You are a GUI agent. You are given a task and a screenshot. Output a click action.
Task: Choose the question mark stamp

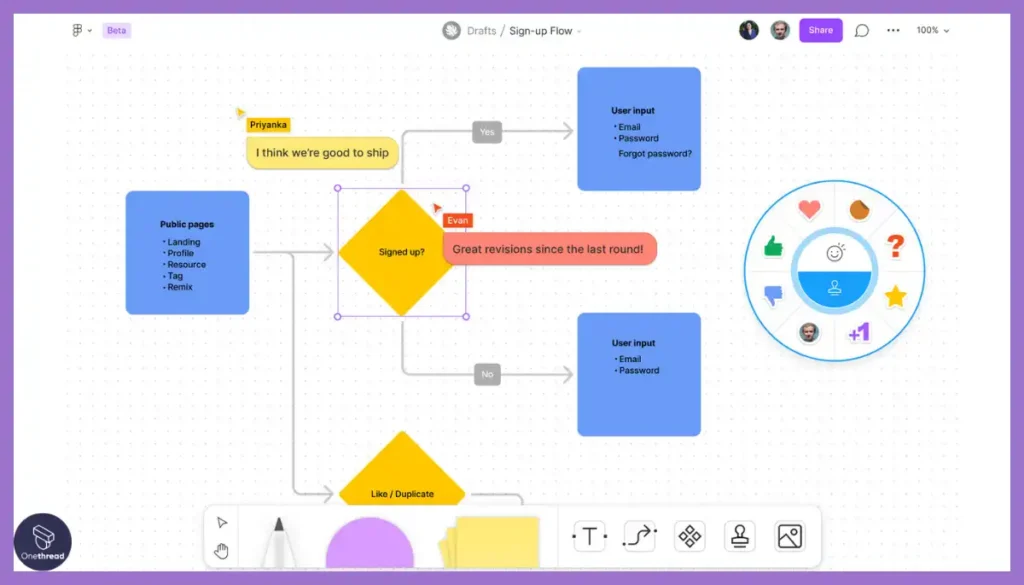(895, 245)
